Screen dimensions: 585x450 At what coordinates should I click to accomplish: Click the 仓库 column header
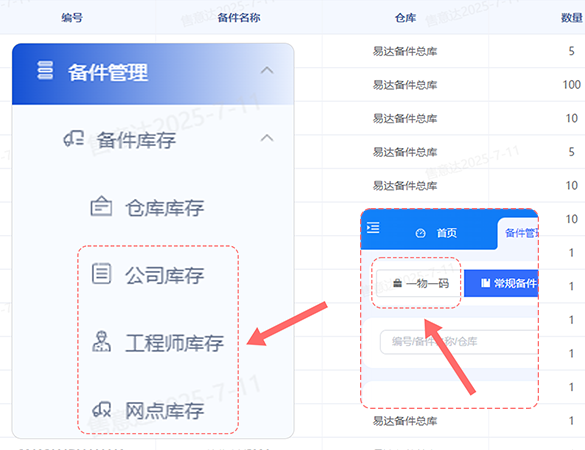(406, 18)
